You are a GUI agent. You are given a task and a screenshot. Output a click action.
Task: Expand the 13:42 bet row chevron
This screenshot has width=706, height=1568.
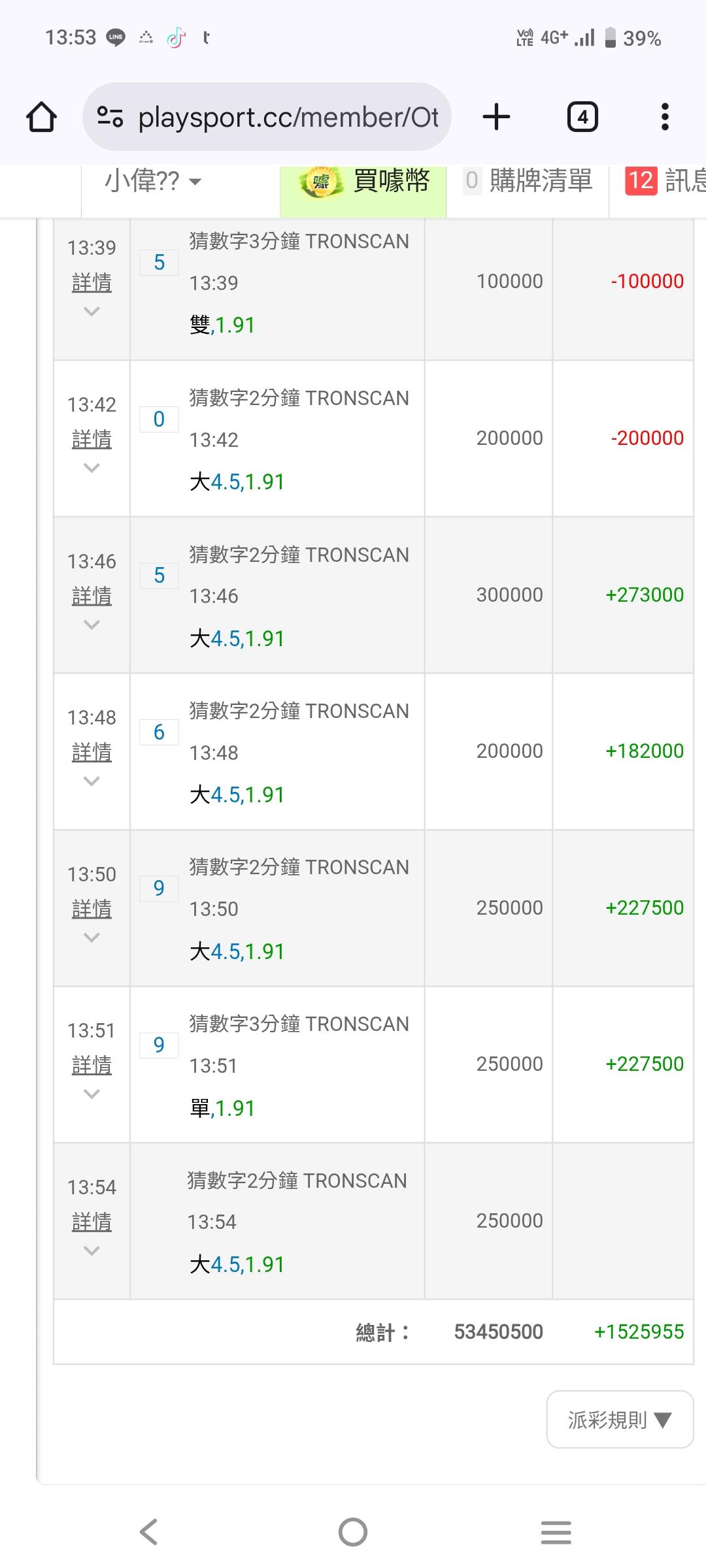click(92, 468)
